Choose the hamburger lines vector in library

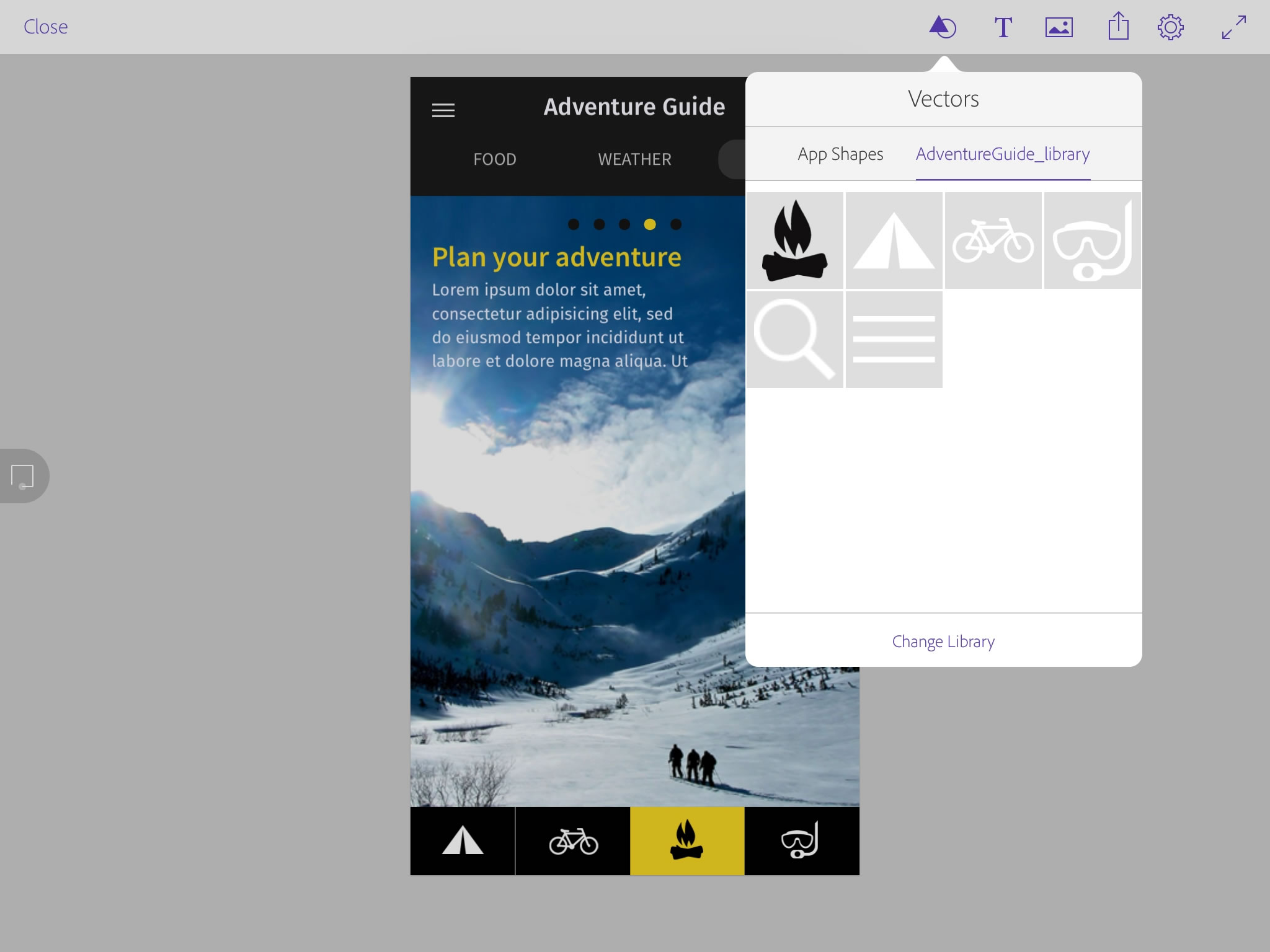pyautogui.click(x=894, y=340)
